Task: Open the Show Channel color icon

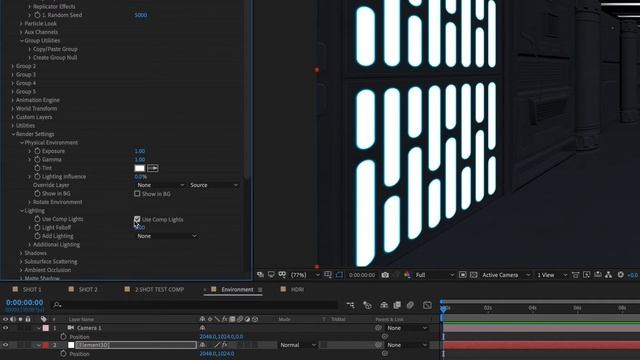Action: coord(407,275)
